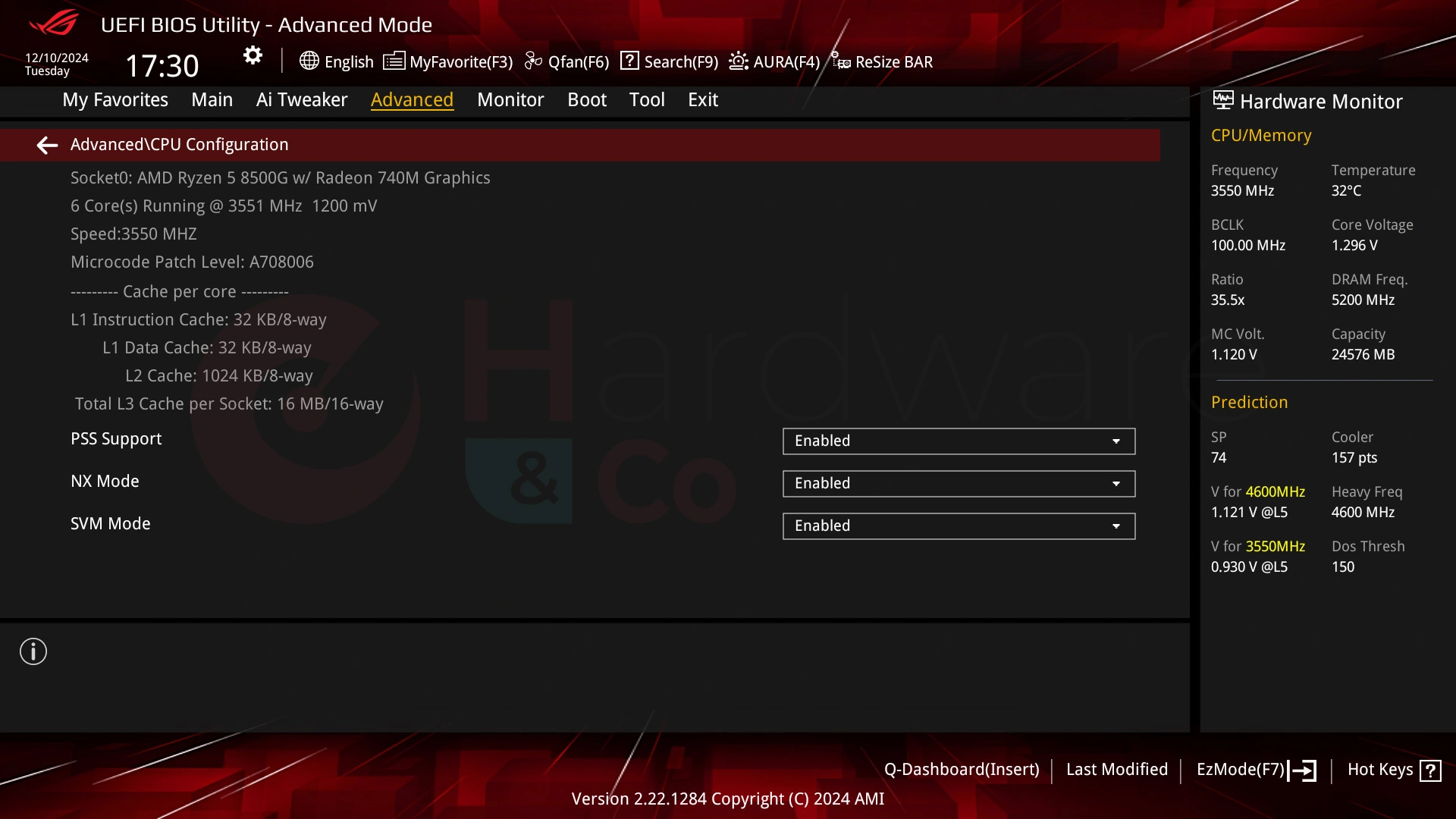The image size is (1456, 819).
Task: Switch to the Ai Tweaker menu tab
Action: tap(302, 99)
